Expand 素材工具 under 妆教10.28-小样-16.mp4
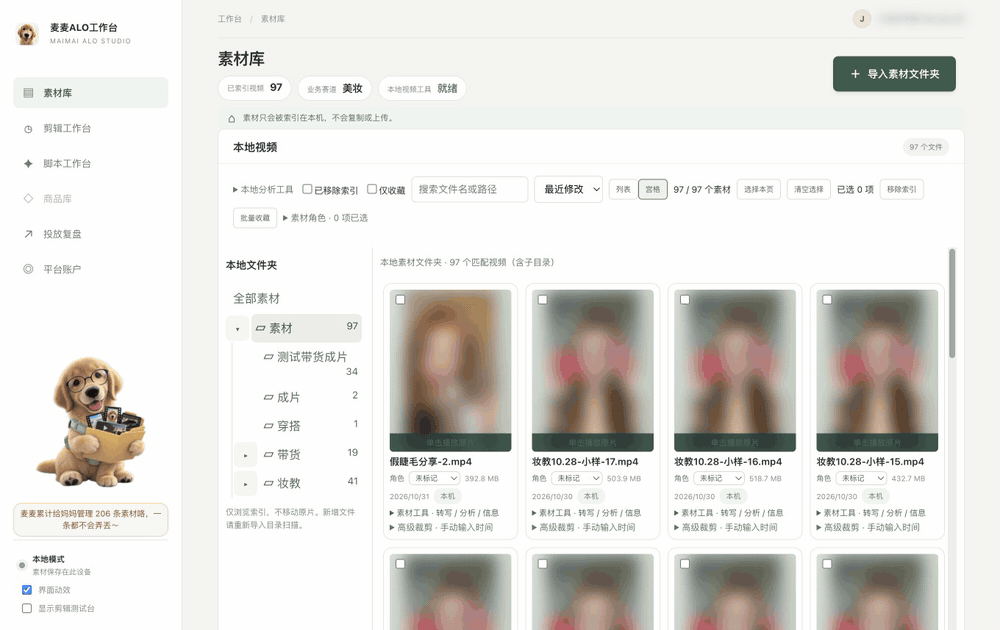 (x=729, y=513)
